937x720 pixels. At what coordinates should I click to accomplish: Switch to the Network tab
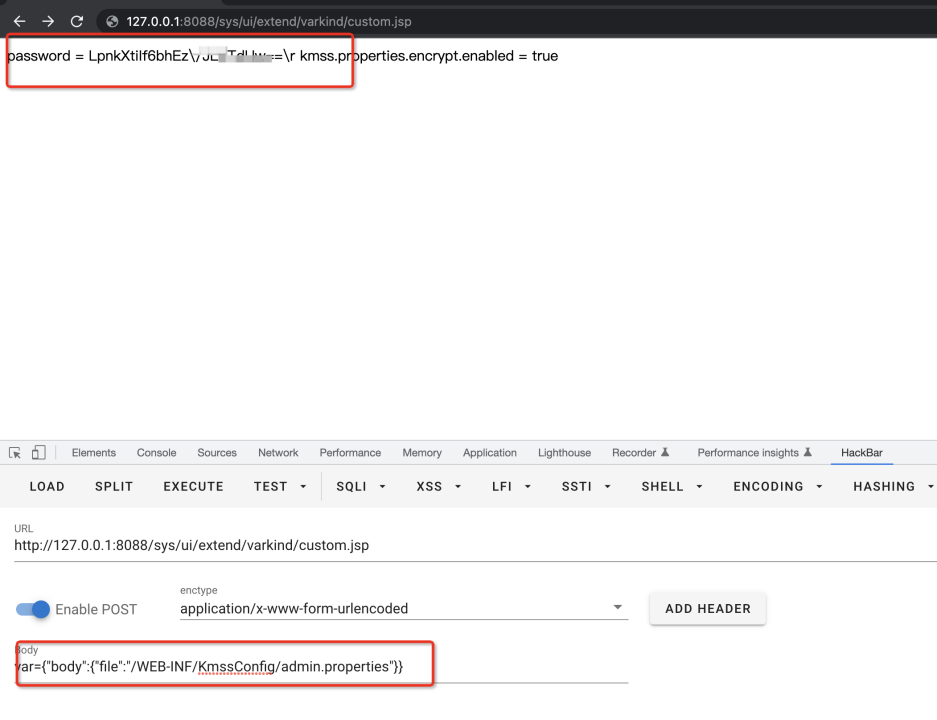click(x=278, y=453)
